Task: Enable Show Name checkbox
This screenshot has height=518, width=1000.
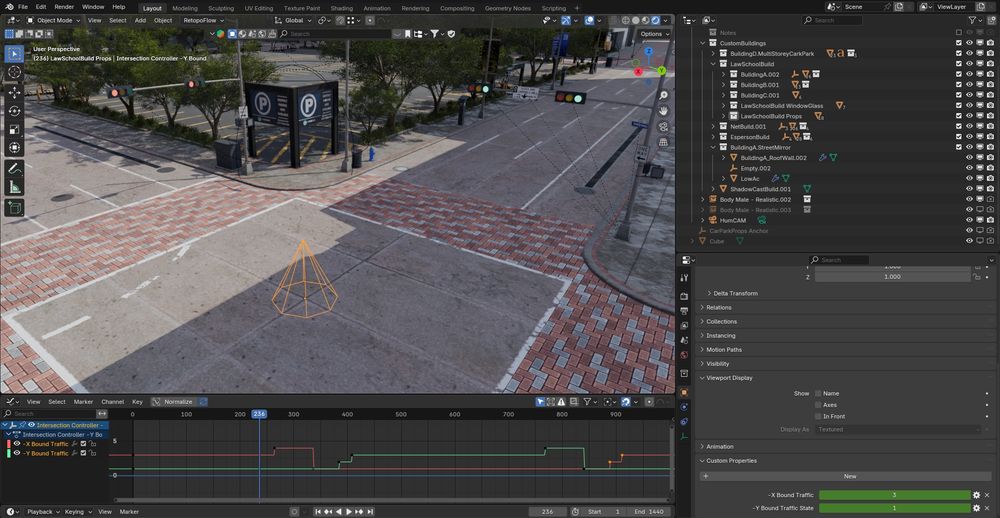Action: [x=818, y=394]
